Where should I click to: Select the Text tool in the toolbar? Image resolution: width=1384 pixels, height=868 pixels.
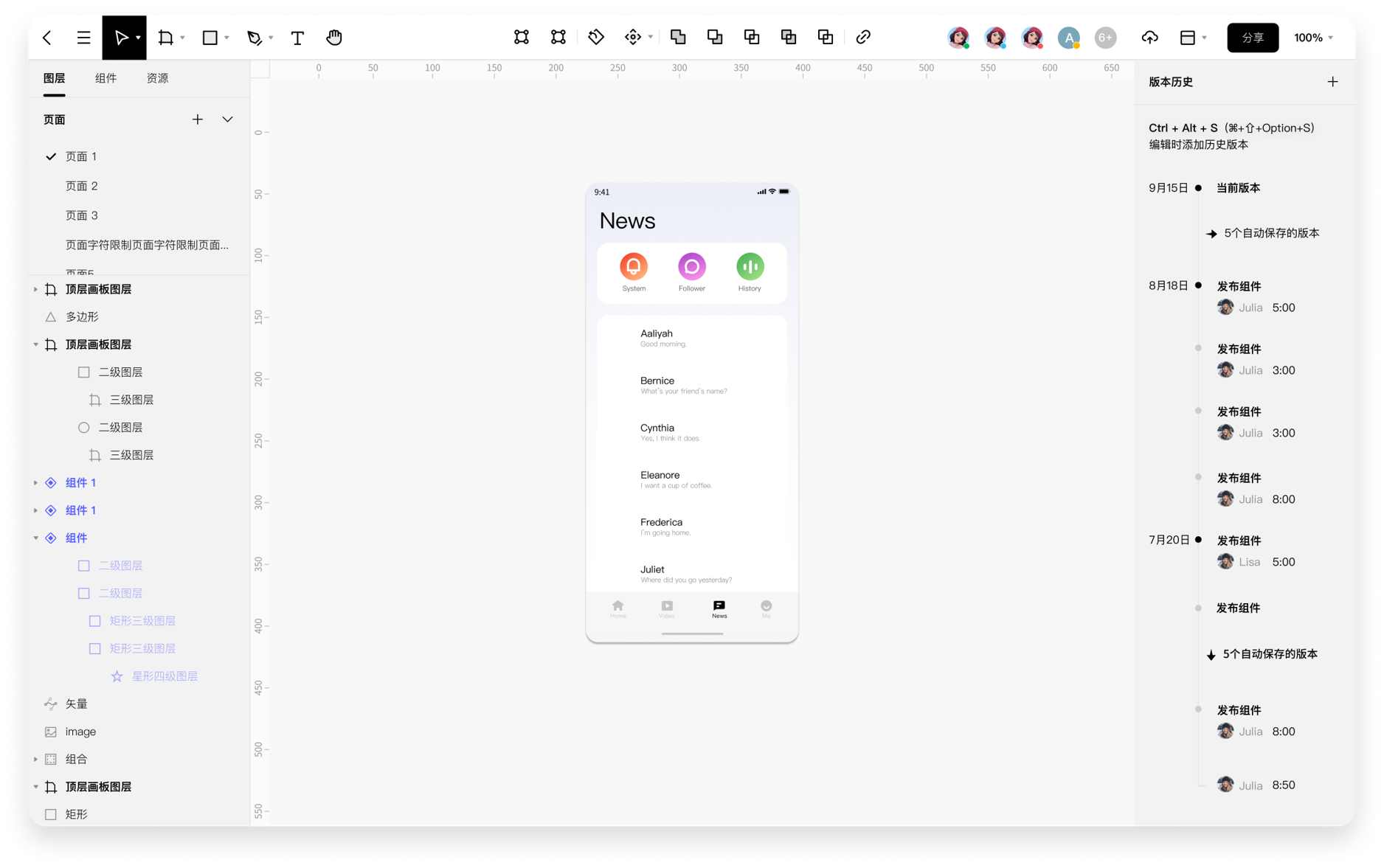coord(297,38)
